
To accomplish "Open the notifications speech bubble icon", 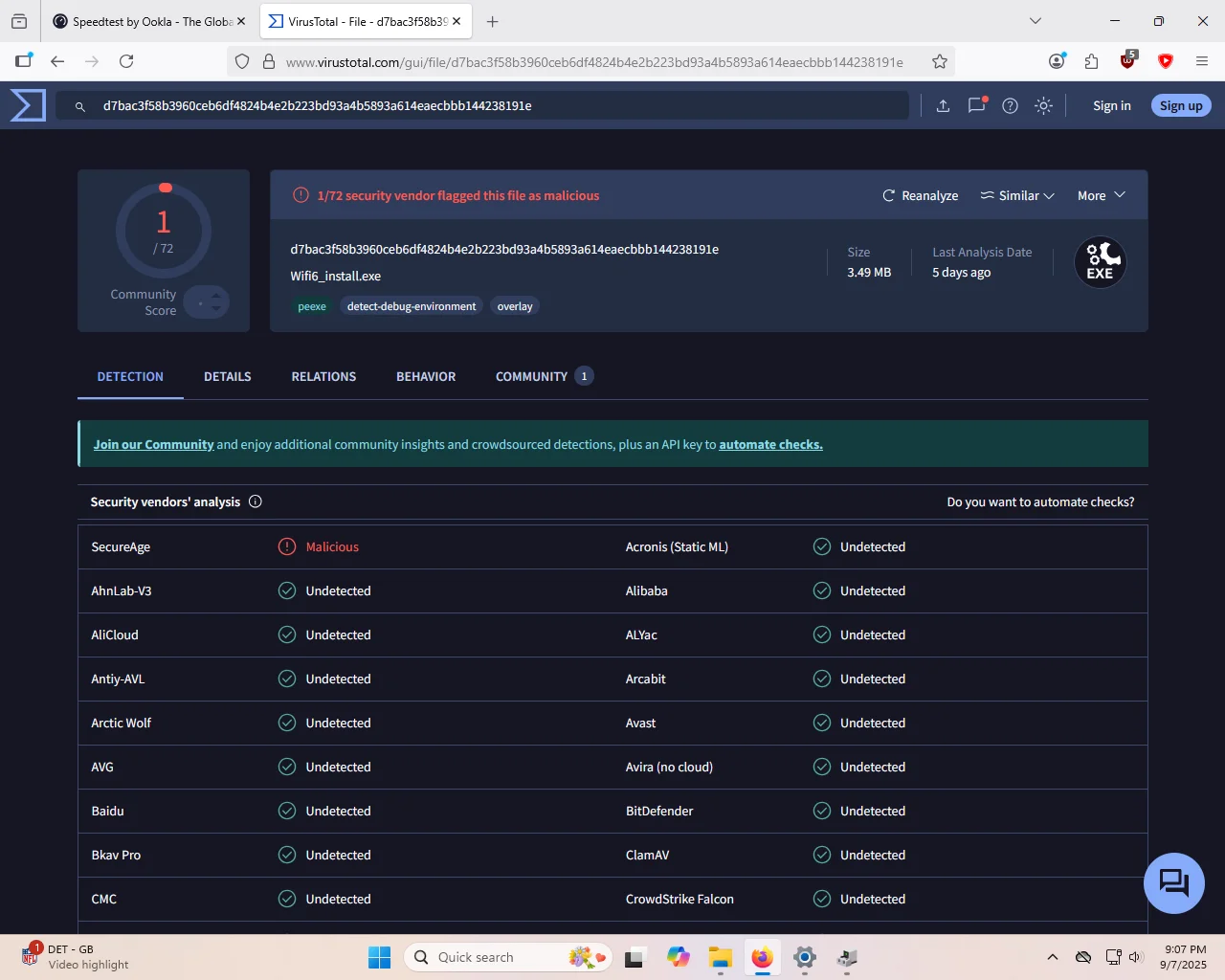I will (976, 105).
